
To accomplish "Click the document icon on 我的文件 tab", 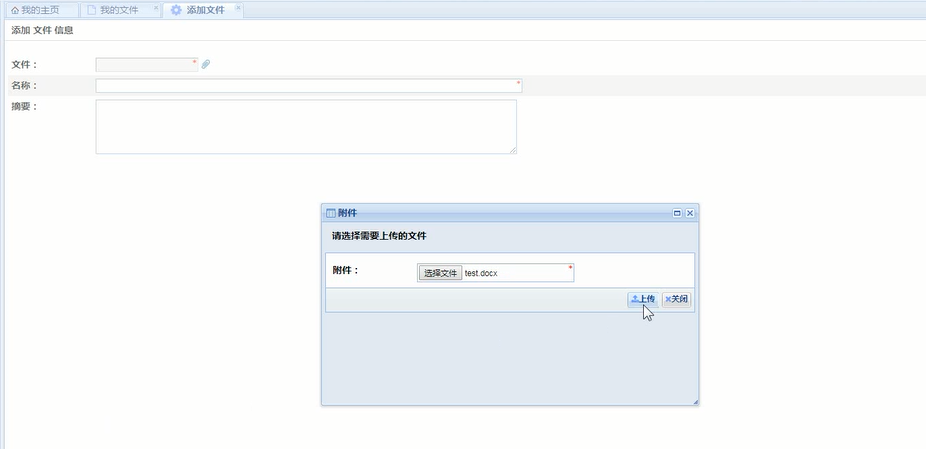I will [x=92, y=10].
